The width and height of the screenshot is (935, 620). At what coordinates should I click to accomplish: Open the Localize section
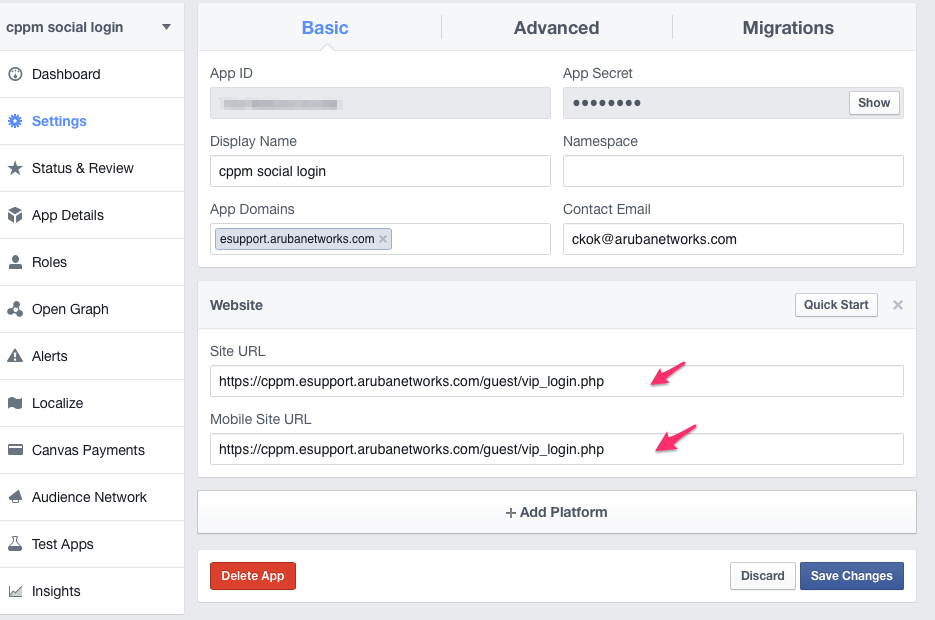click(x=92, y=403)
